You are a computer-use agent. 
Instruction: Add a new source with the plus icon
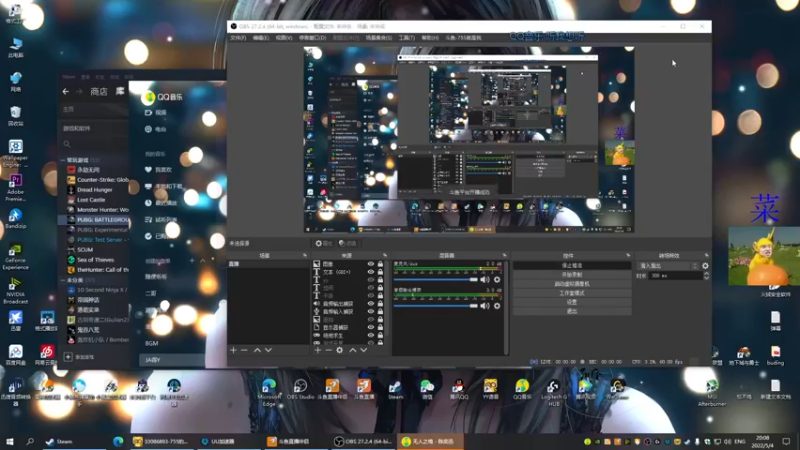pos(317,351)
